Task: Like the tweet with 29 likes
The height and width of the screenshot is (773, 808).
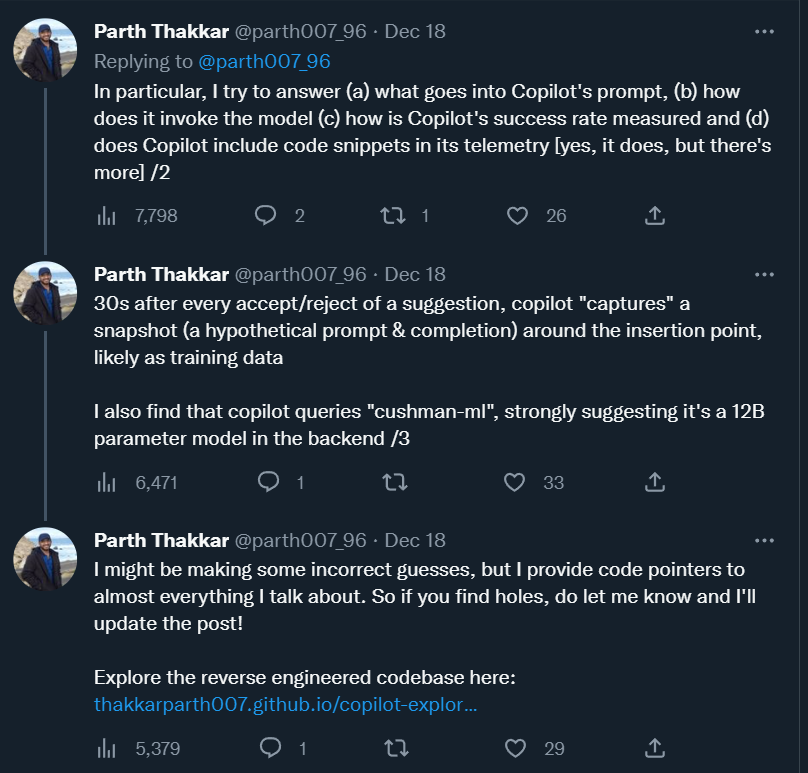Action: tap(515, 747)
